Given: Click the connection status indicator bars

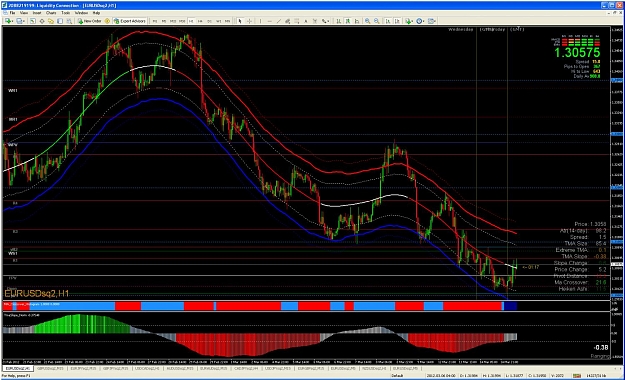Looking at the screenshot, I should (x=577, y=376).
